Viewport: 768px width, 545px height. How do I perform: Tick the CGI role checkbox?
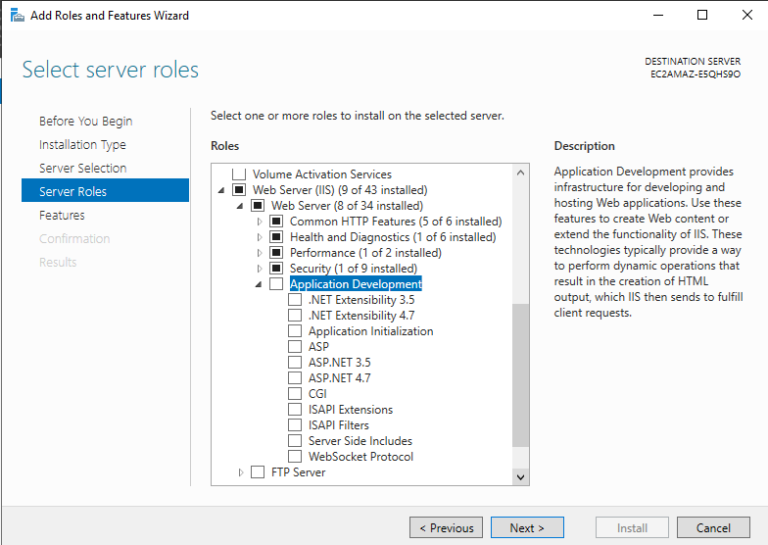click(x=295, y=394)
